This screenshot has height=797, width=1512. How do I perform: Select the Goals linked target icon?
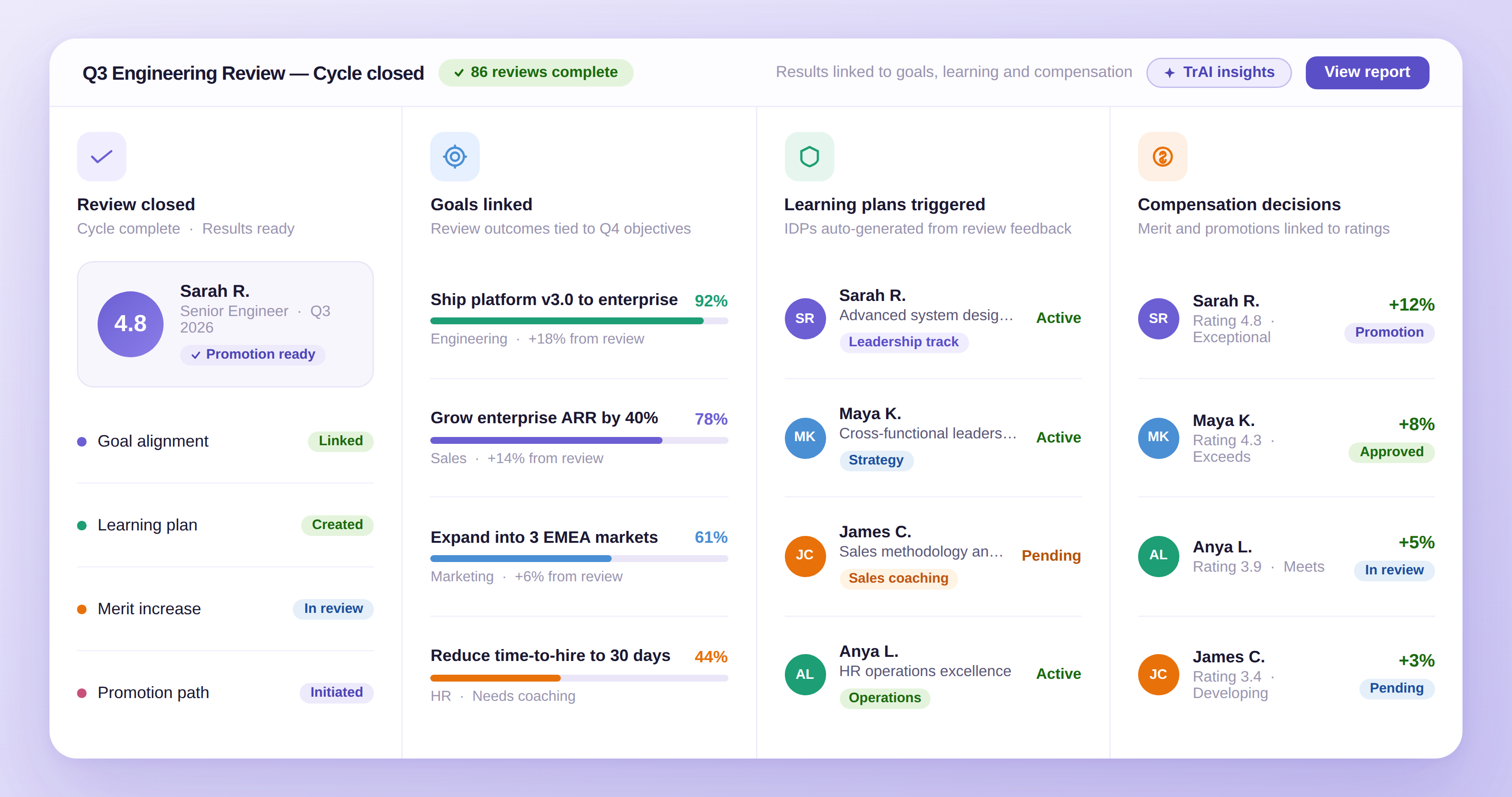coord(455,156)
